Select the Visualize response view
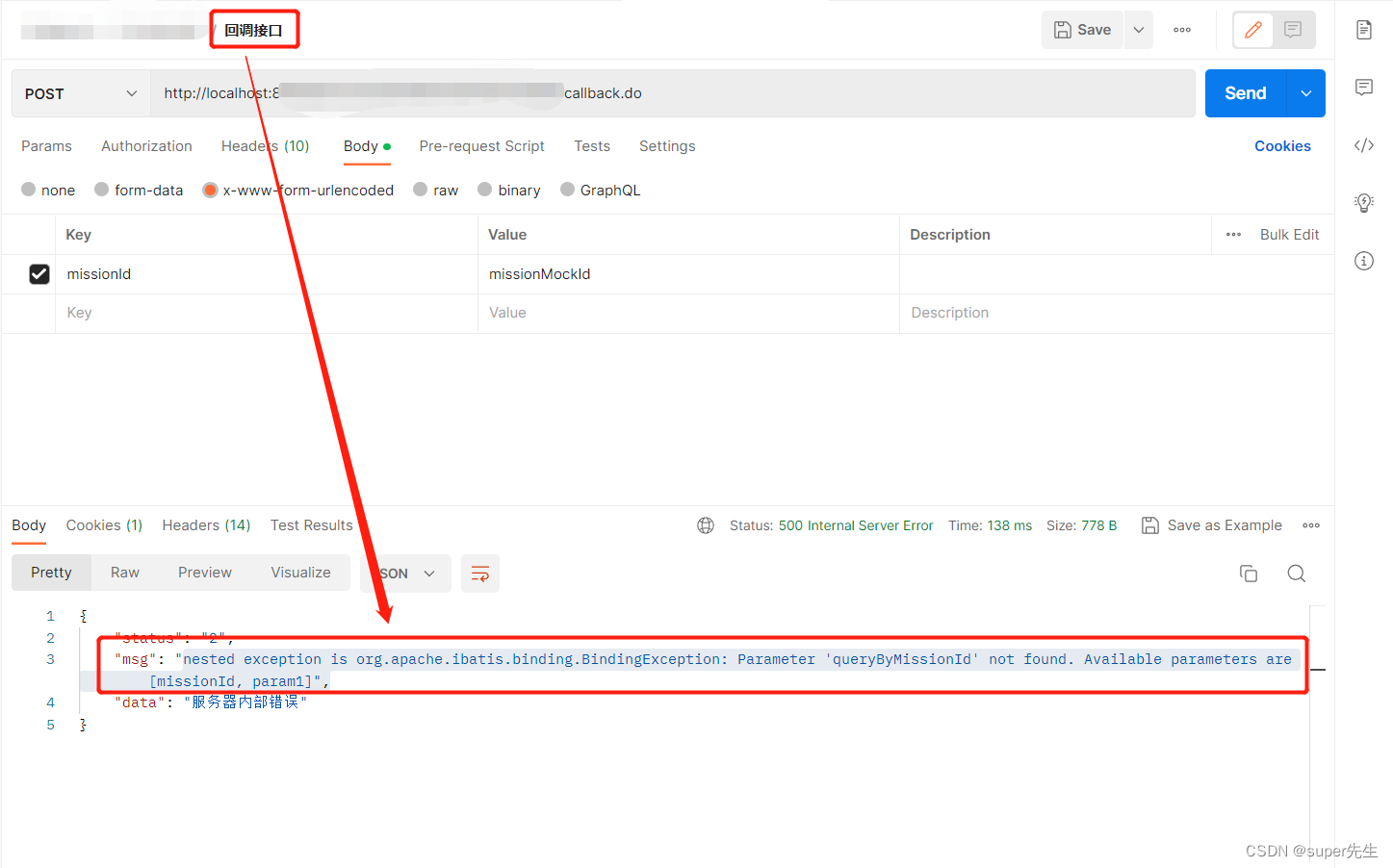This screenshot has height=868, width=1393. (x=300, y=573)
